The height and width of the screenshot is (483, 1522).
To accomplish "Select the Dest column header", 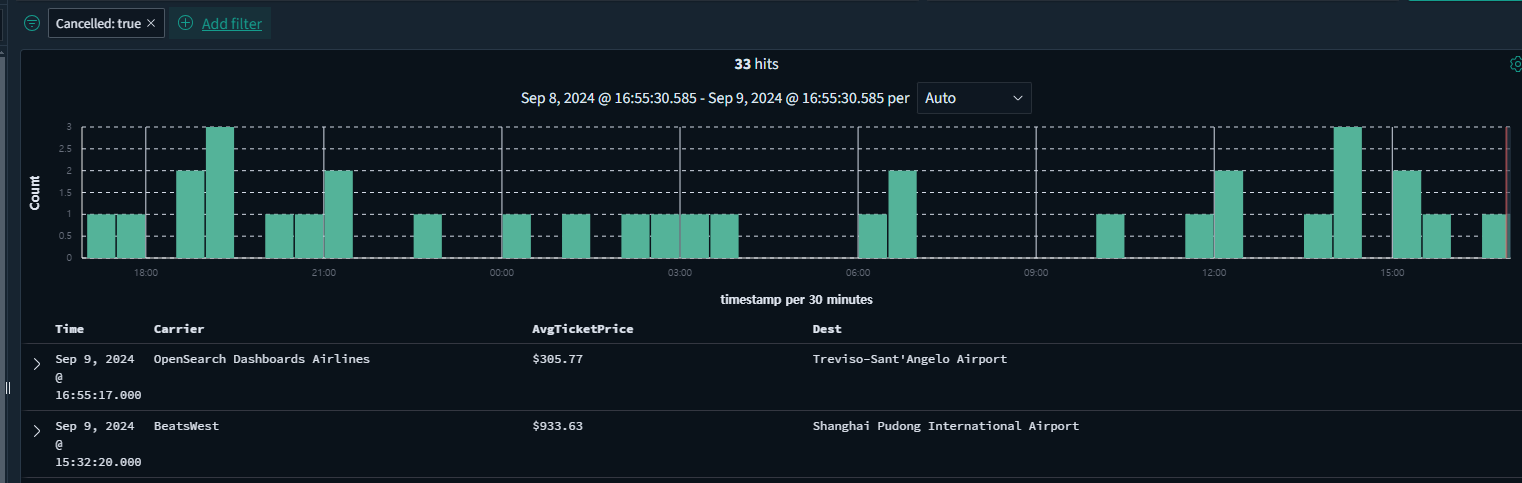I will [x=827, y=328].
